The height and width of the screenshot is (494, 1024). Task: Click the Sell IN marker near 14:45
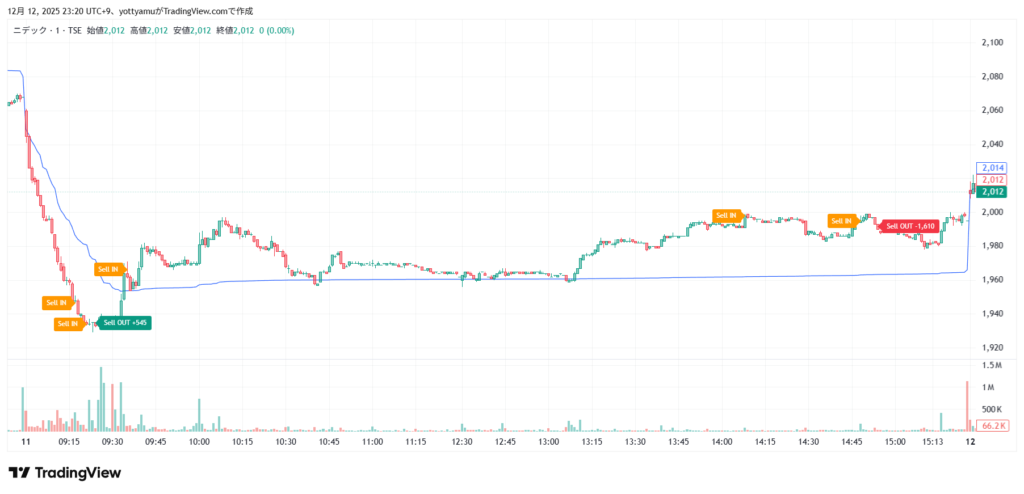(x=841, y=221)
